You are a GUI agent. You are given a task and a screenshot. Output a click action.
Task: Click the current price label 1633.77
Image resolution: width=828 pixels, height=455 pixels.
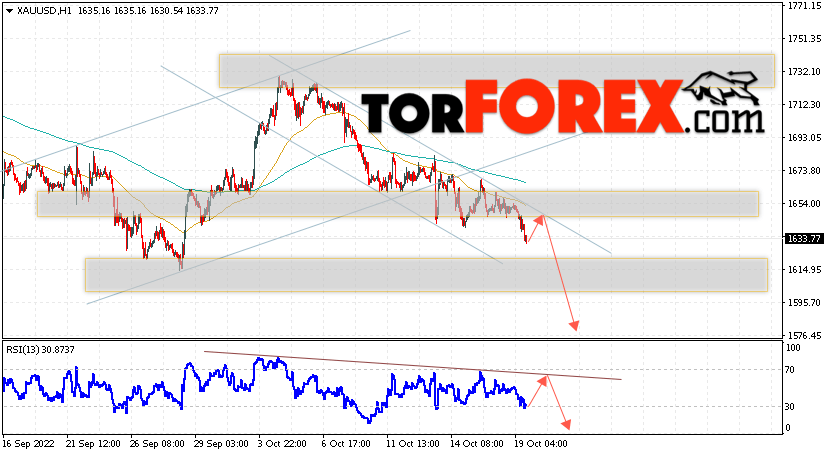pos(803,239)
